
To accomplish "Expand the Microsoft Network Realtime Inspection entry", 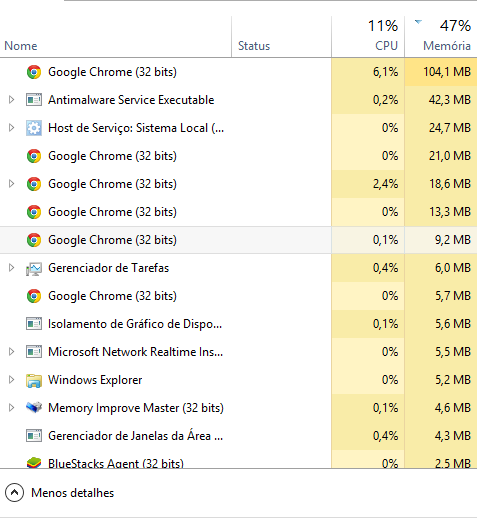I will coord(11,352).
